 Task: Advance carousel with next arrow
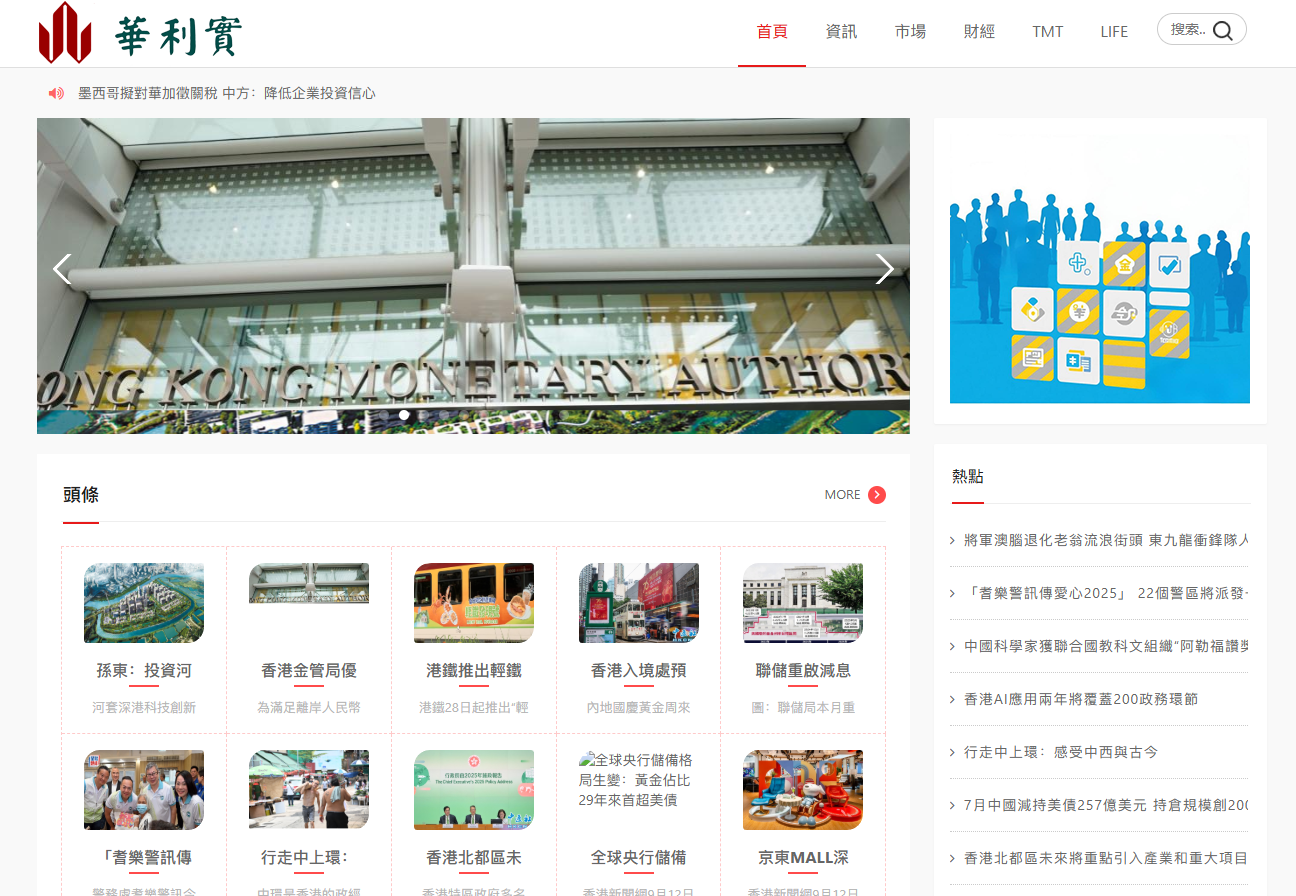pyautogui.click(x=884, y=269)
